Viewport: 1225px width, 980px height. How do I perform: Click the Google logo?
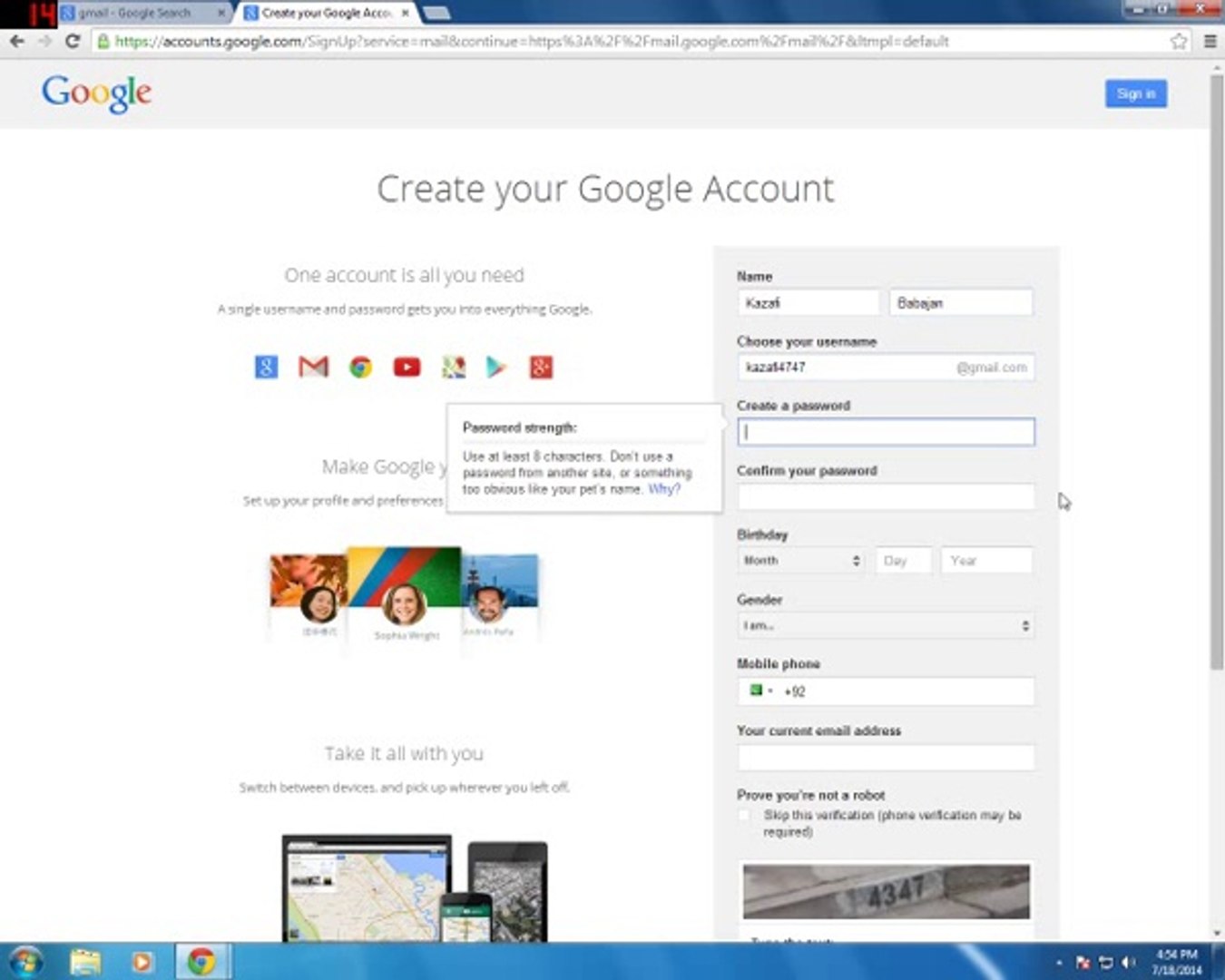(x=97, y=93)
